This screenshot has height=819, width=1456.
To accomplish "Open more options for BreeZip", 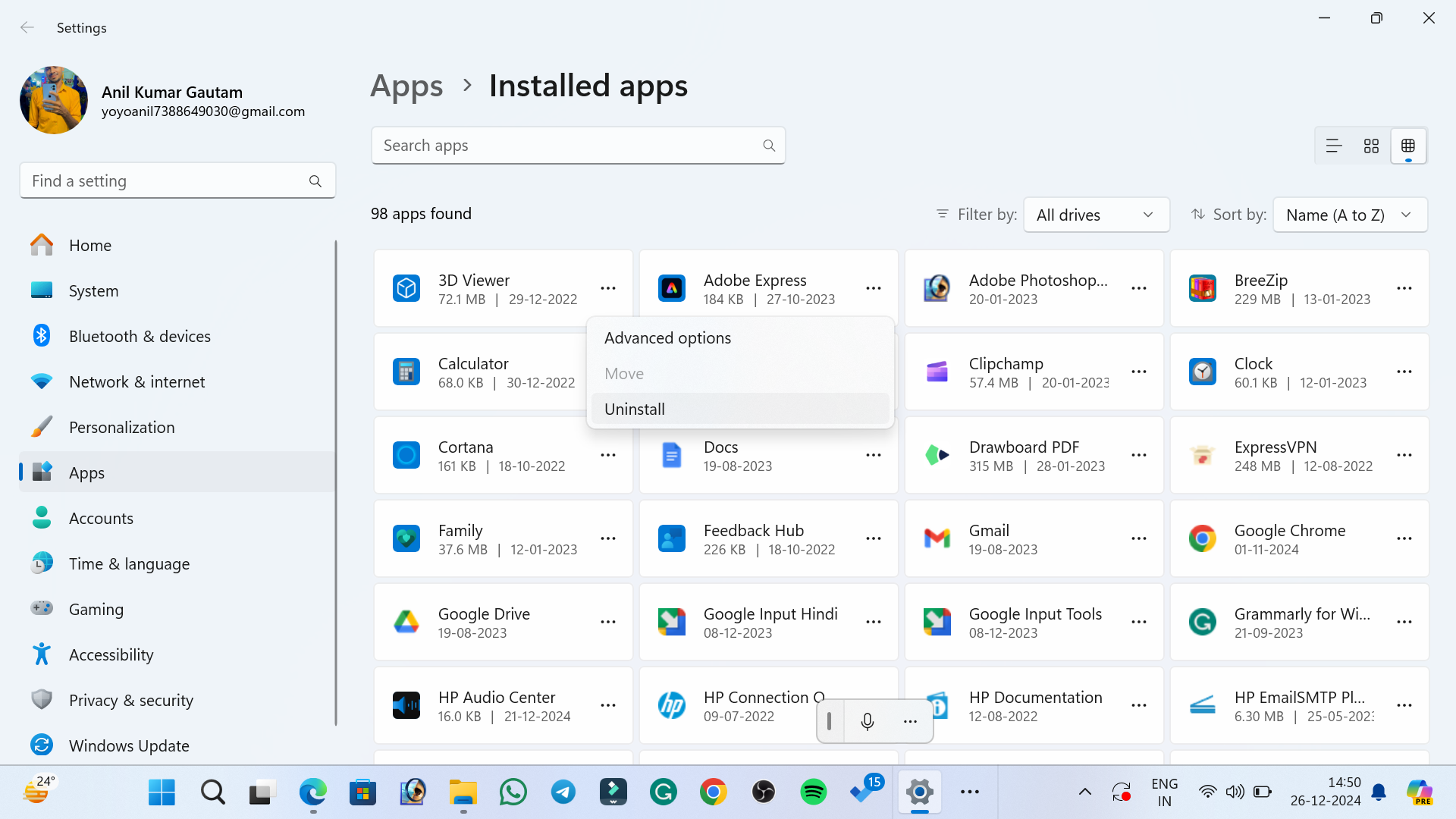I will click(x=1404, y=288).
